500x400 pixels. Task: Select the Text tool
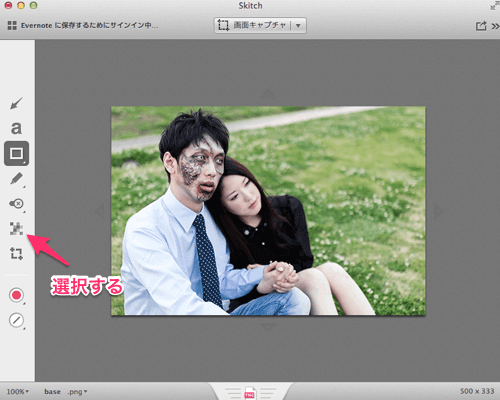pos(16,128)
